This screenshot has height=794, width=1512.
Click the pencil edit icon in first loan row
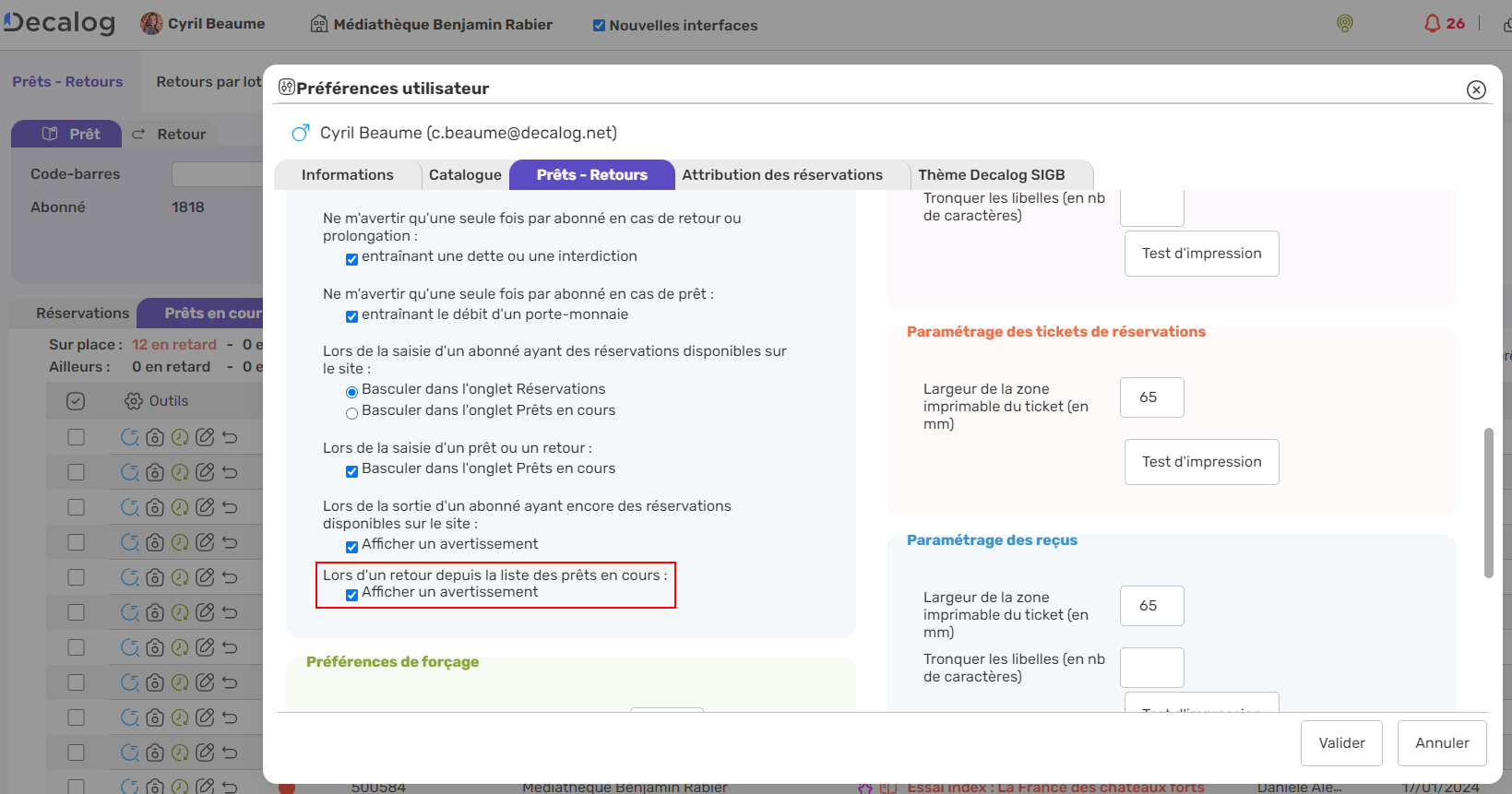[205, 437]
